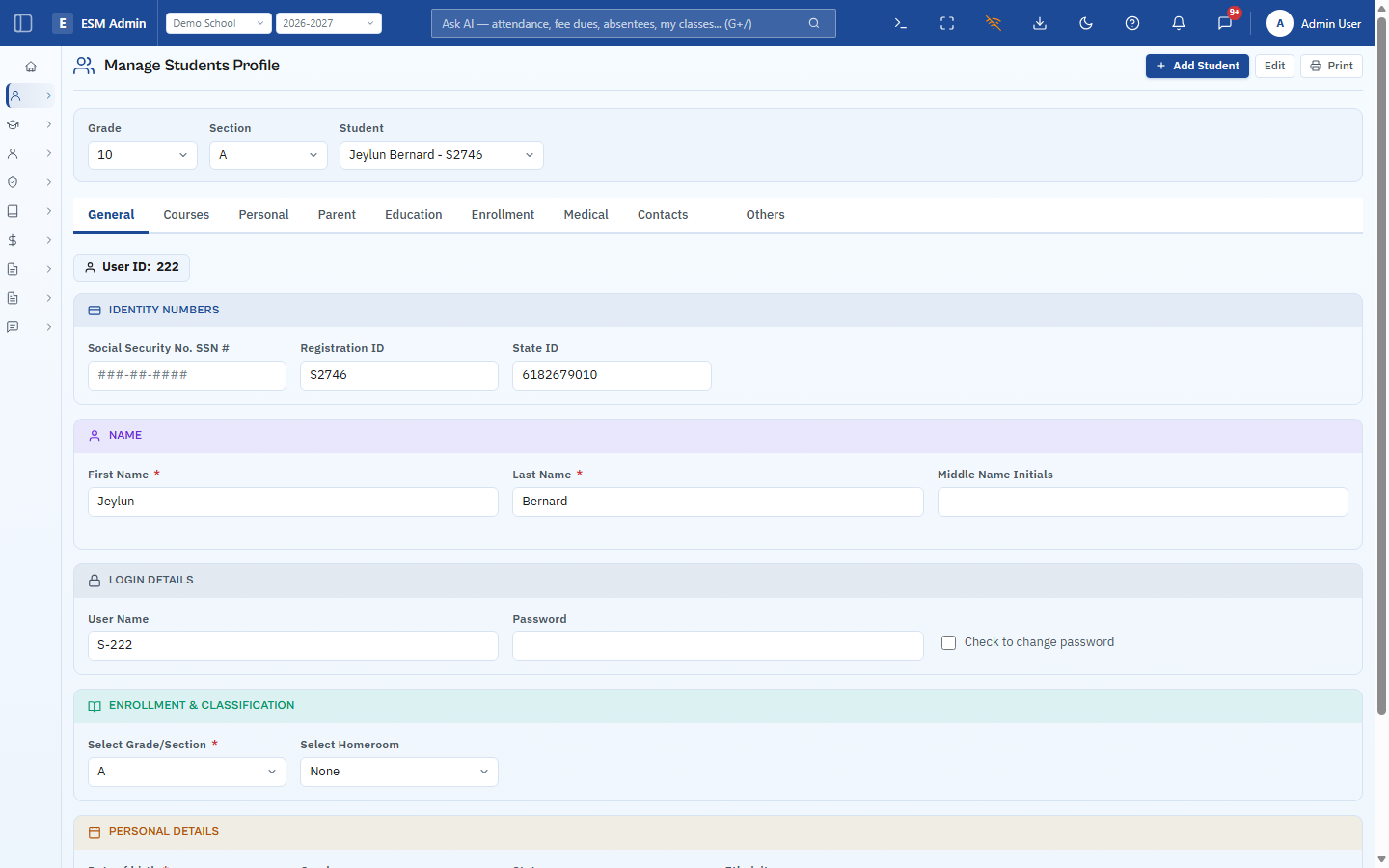Image resolution: width=1389 pixels, height=868 pixels.
Task: Click the orange offline wifi icon
Action: pos(994,23)
